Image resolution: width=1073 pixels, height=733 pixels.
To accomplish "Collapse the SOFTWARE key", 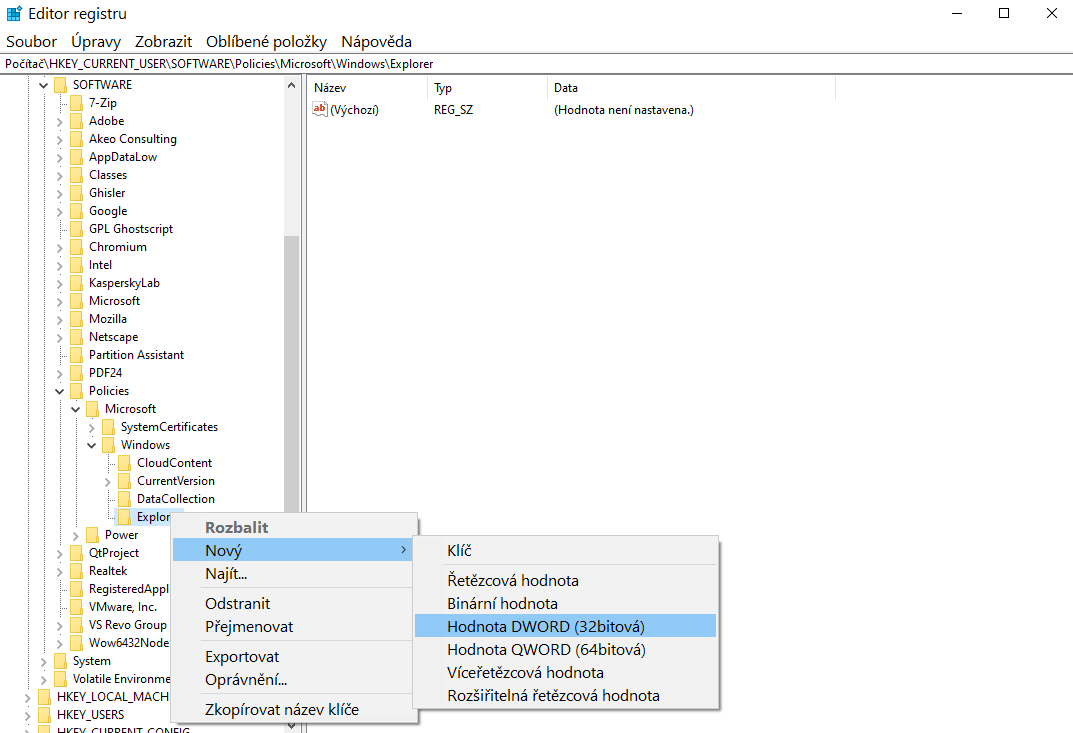I will [43, 85].
